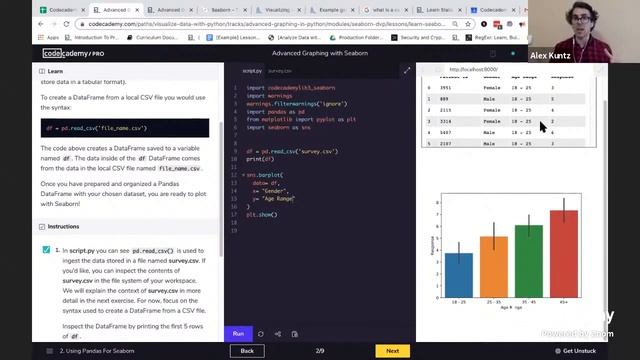
Task: Open the Curriculum Docu bookmark
Action: (x=153, y=38)
